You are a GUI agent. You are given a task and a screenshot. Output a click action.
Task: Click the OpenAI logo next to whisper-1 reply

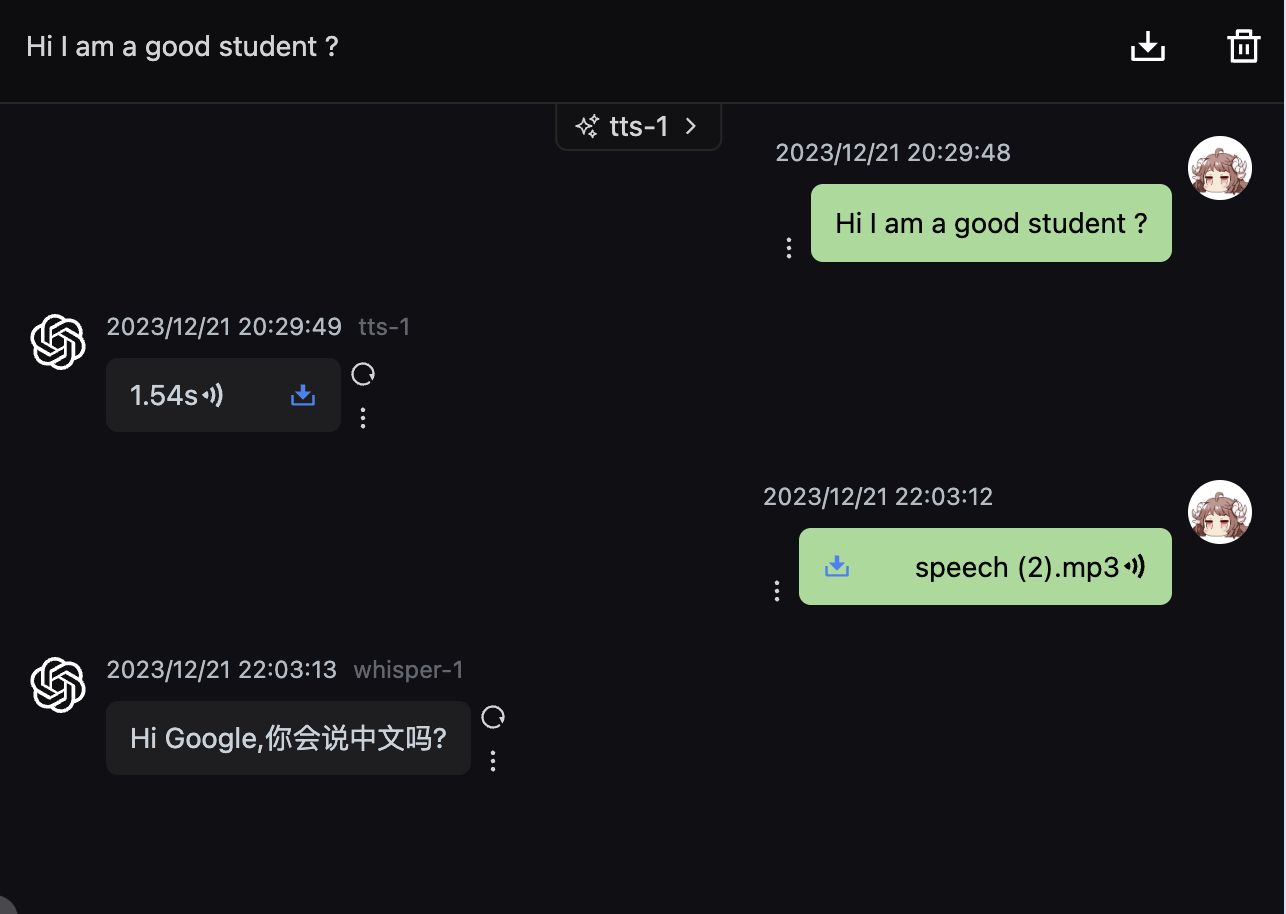pyautogui.click(x=58, y=685)
